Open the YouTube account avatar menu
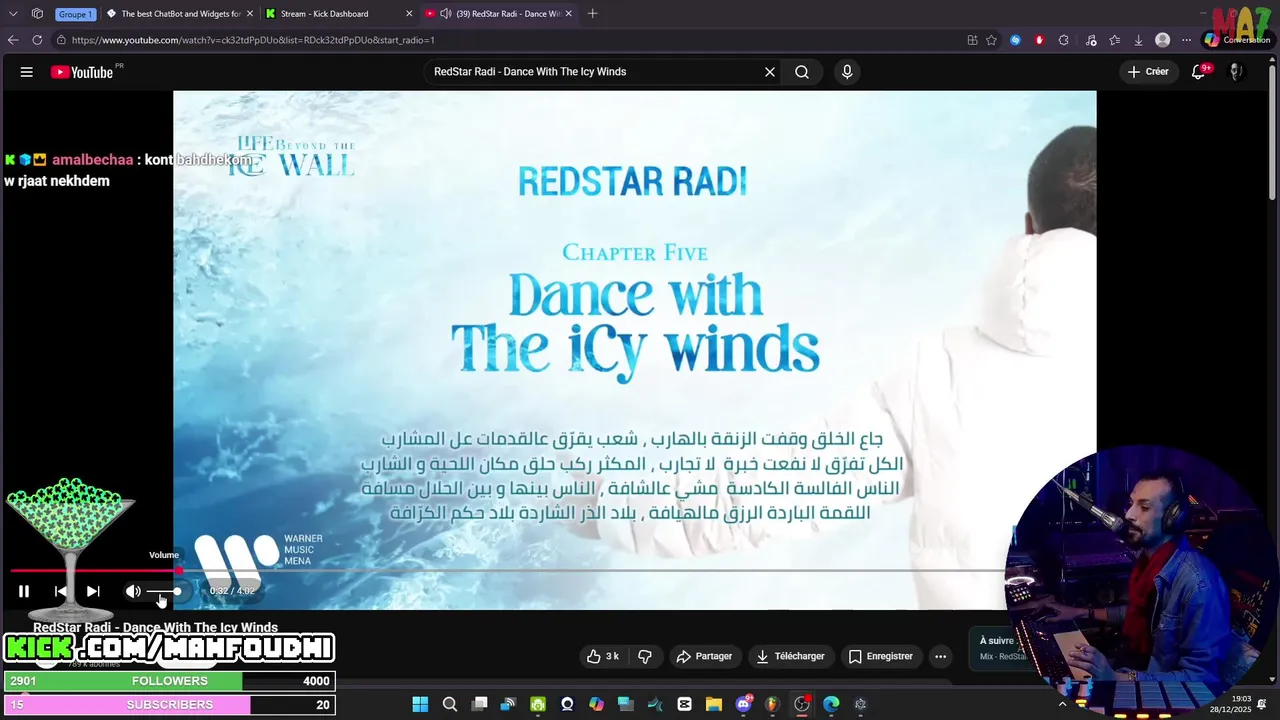This screenshot has width=1280, height=720. click(1236, 72)
